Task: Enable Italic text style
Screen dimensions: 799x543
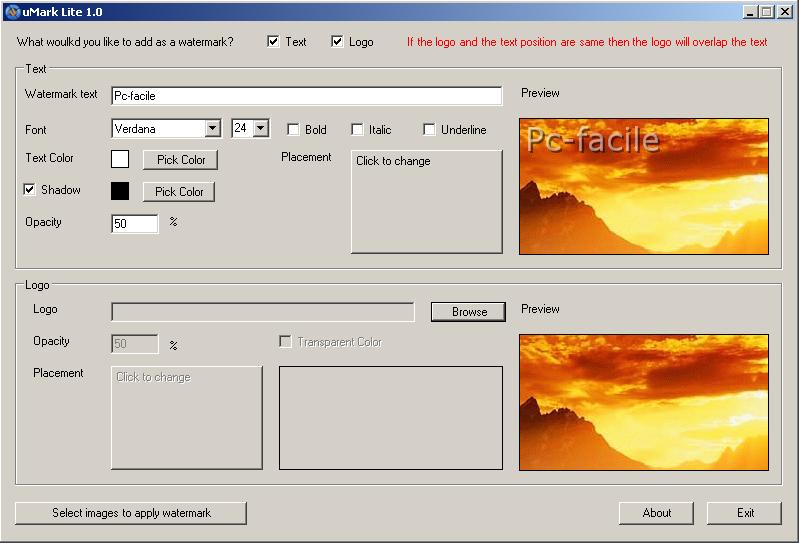Action: point(357,129)
